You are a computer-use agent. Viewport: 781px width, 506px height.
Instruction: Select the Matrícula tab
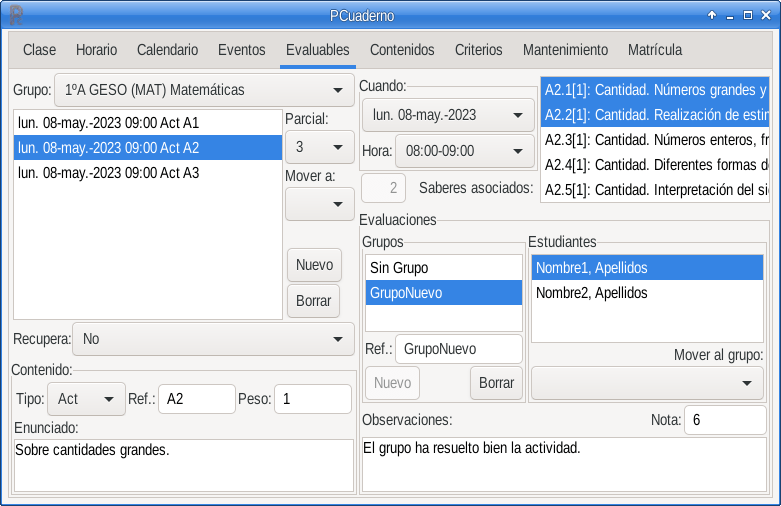tap(655, 50)
